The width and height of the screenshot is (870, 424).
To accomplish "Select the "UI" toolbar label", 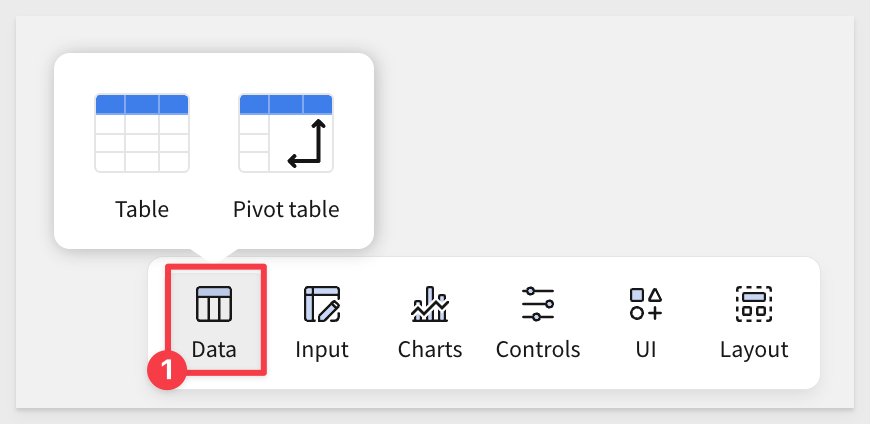I will [646, 350].
